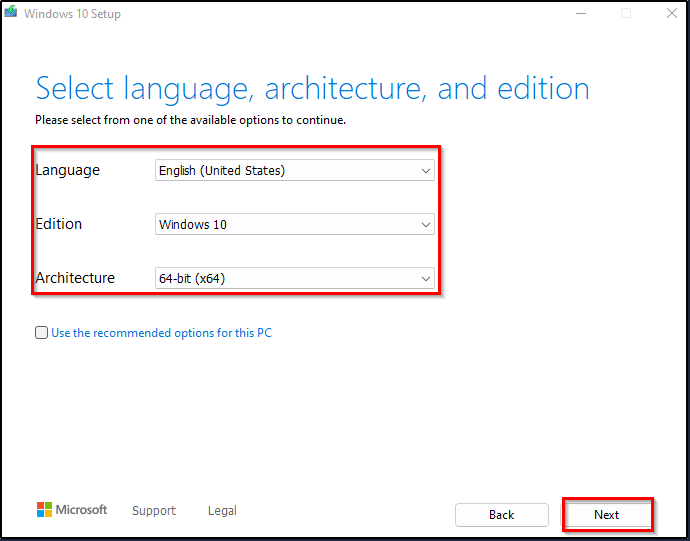Viewport: 690px width, 541px height.
Task: Open the Support link
Action: pos(154,510)
